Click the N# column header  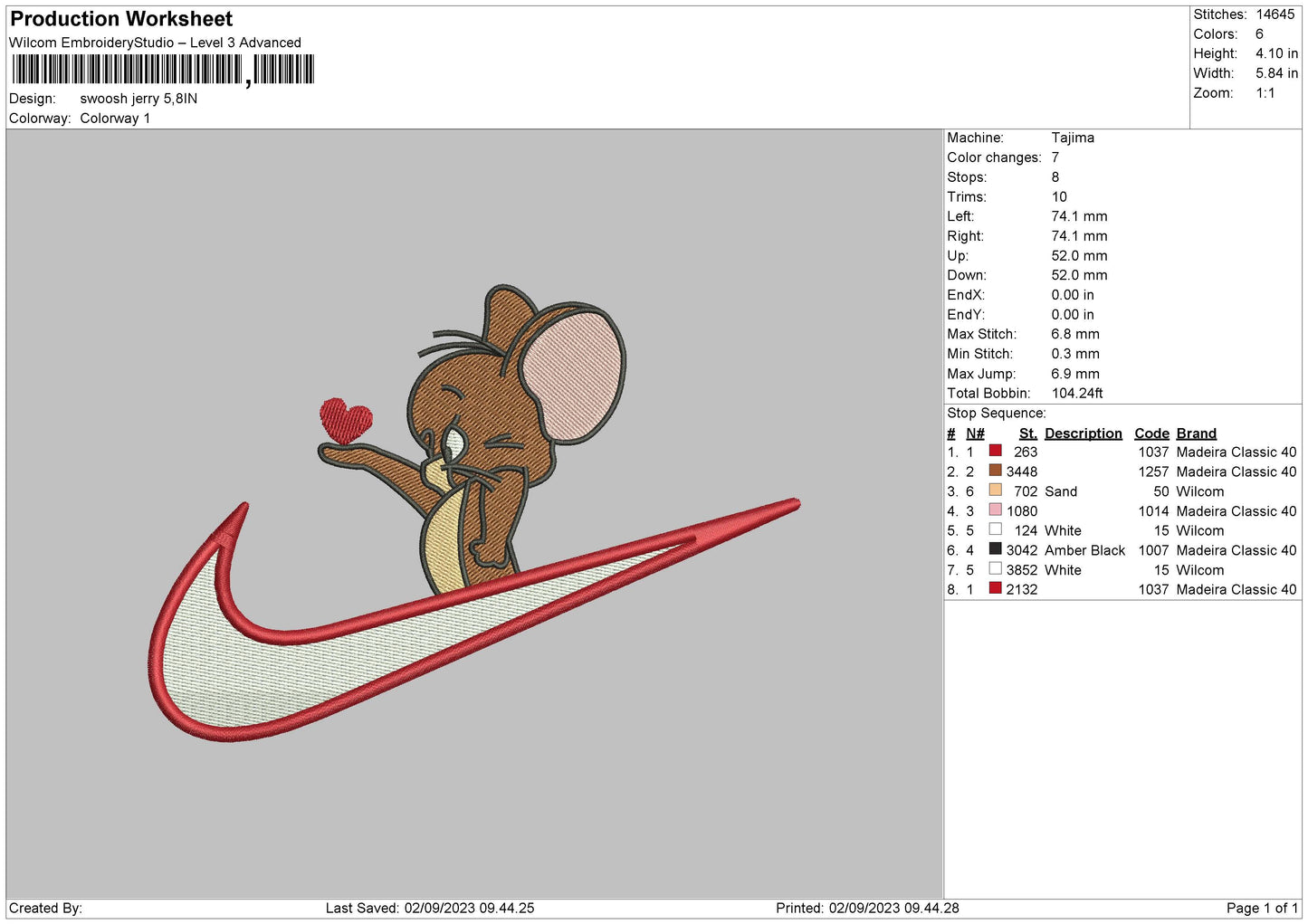975,433
